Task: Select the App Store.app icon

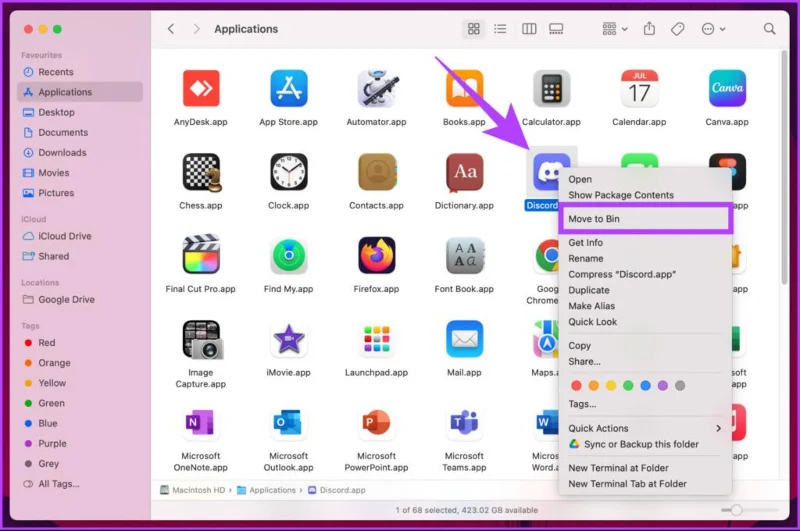Action: (x=289, y=88)
